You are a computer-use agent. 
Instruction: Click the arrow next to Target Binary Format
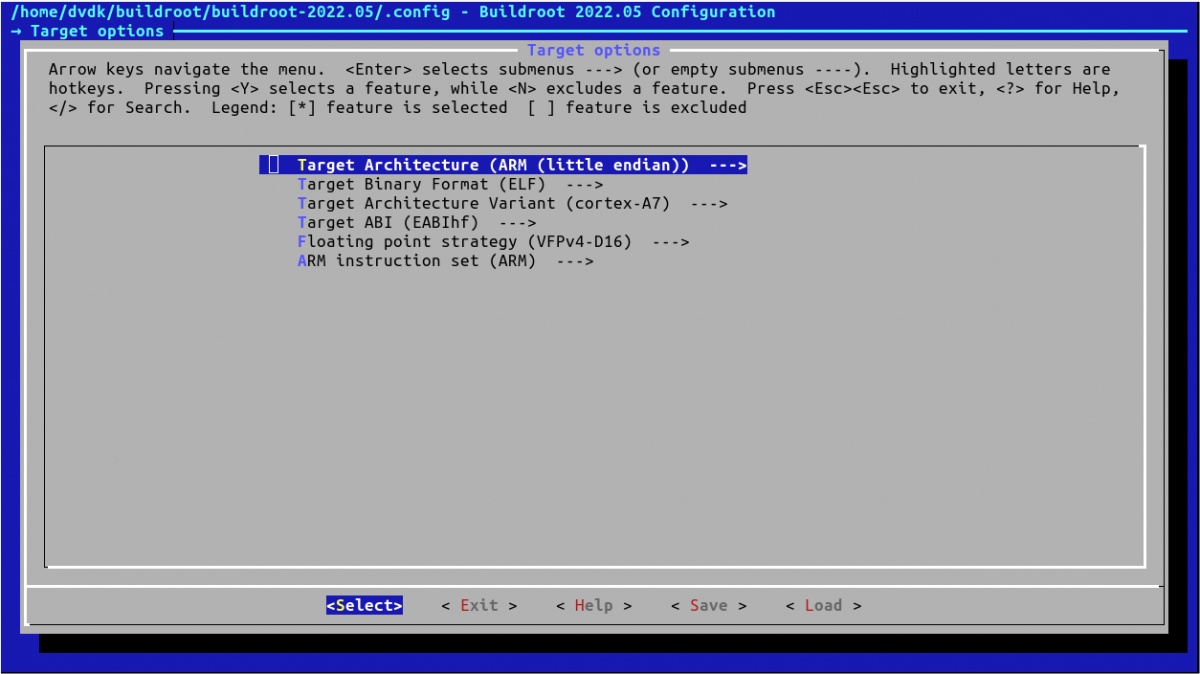coord(584,184)
